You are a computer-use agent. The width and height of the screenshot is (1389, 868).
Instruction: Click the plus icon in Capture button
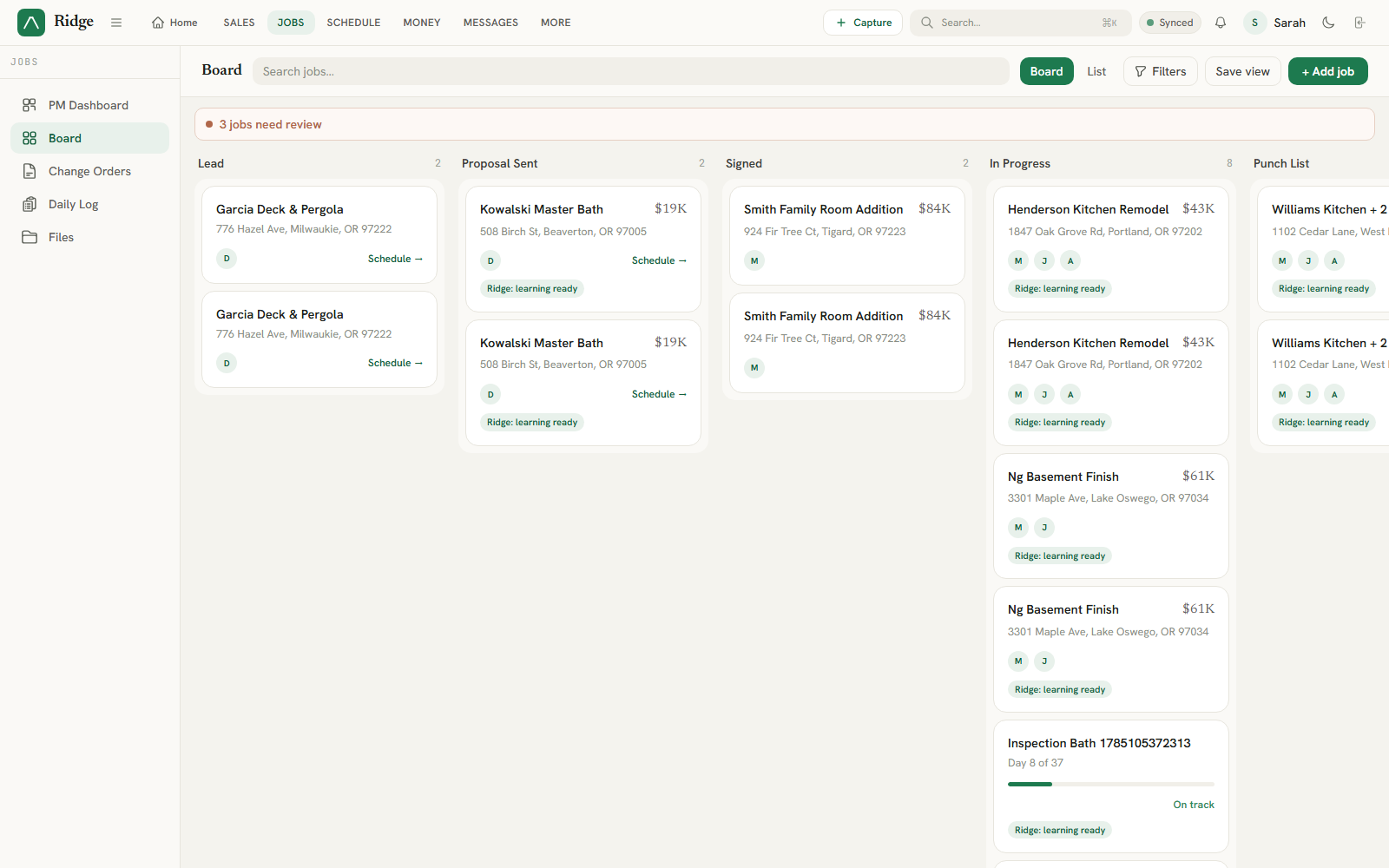[841, 23]
